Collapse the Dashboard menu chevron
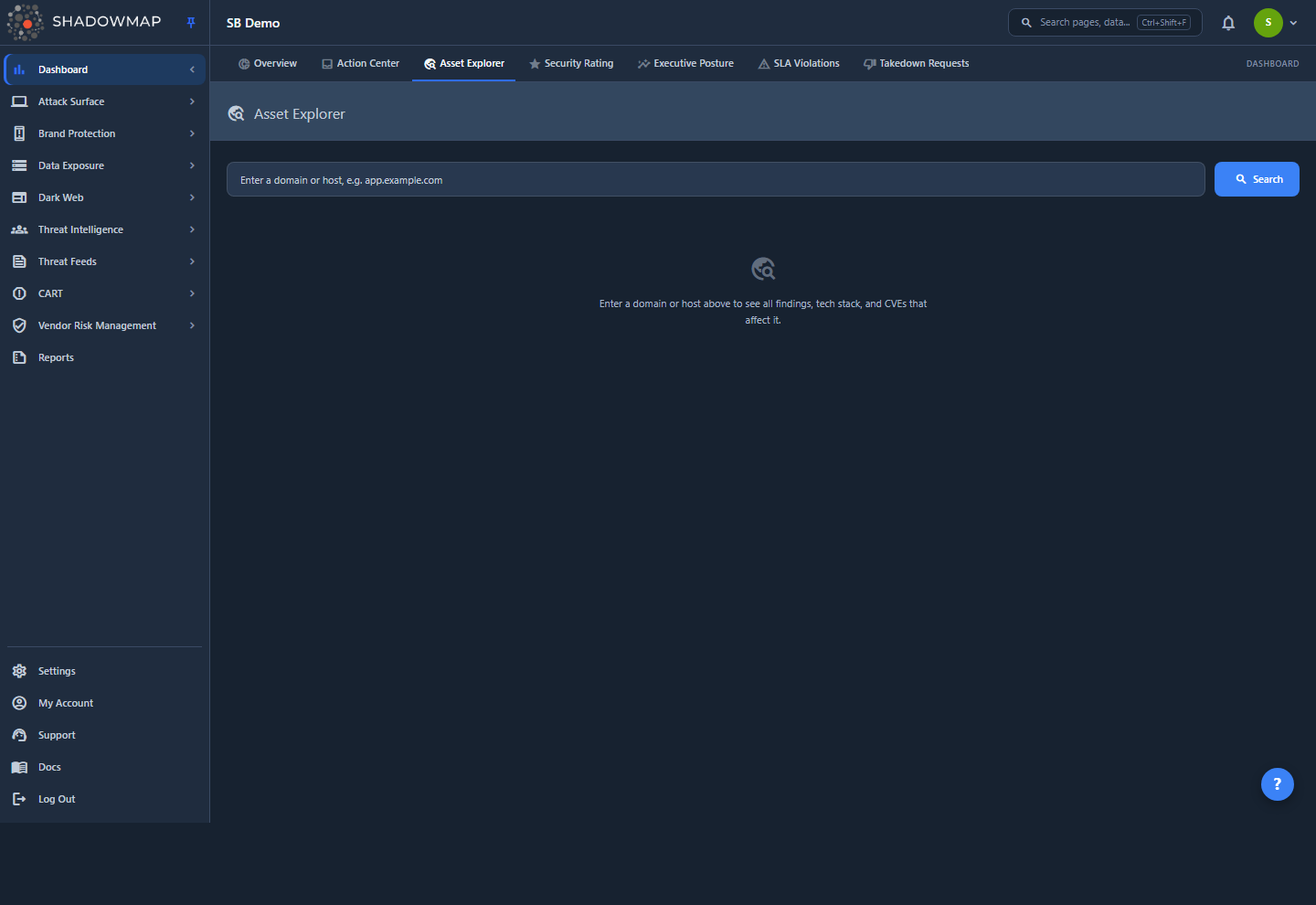The height and width of the screenshot is (905, 1316). tap(192, 69)
